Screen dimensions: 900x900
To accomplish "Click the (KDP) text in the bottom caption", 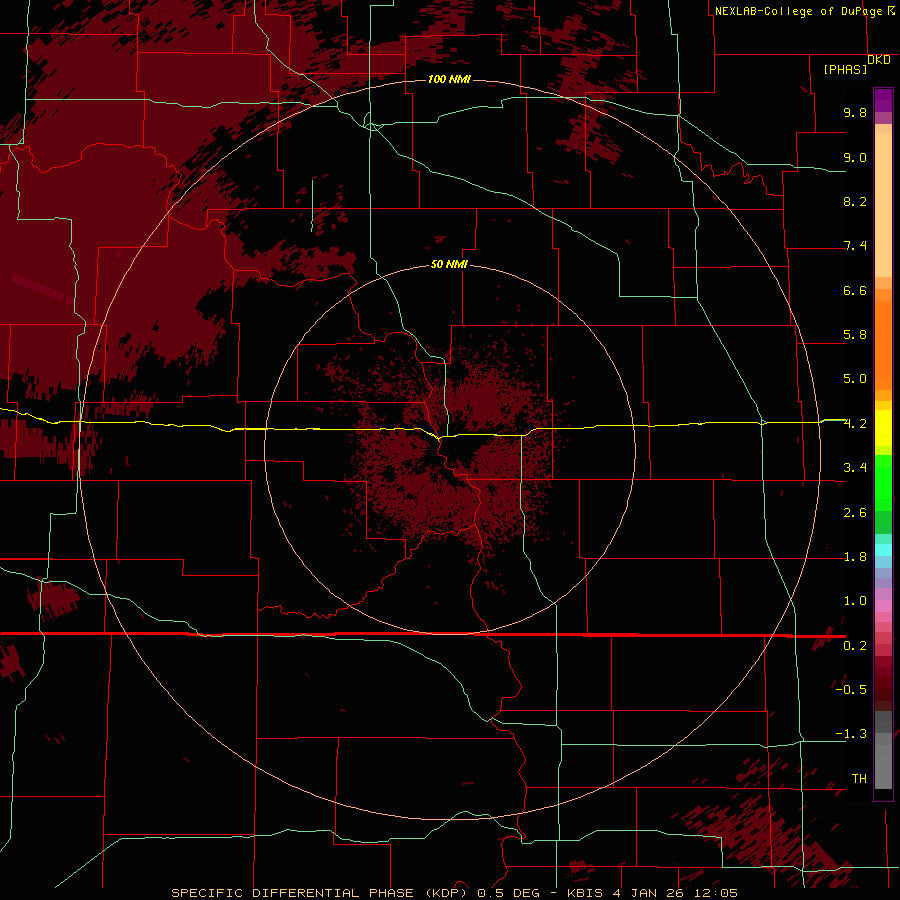I will pos(447,893).
